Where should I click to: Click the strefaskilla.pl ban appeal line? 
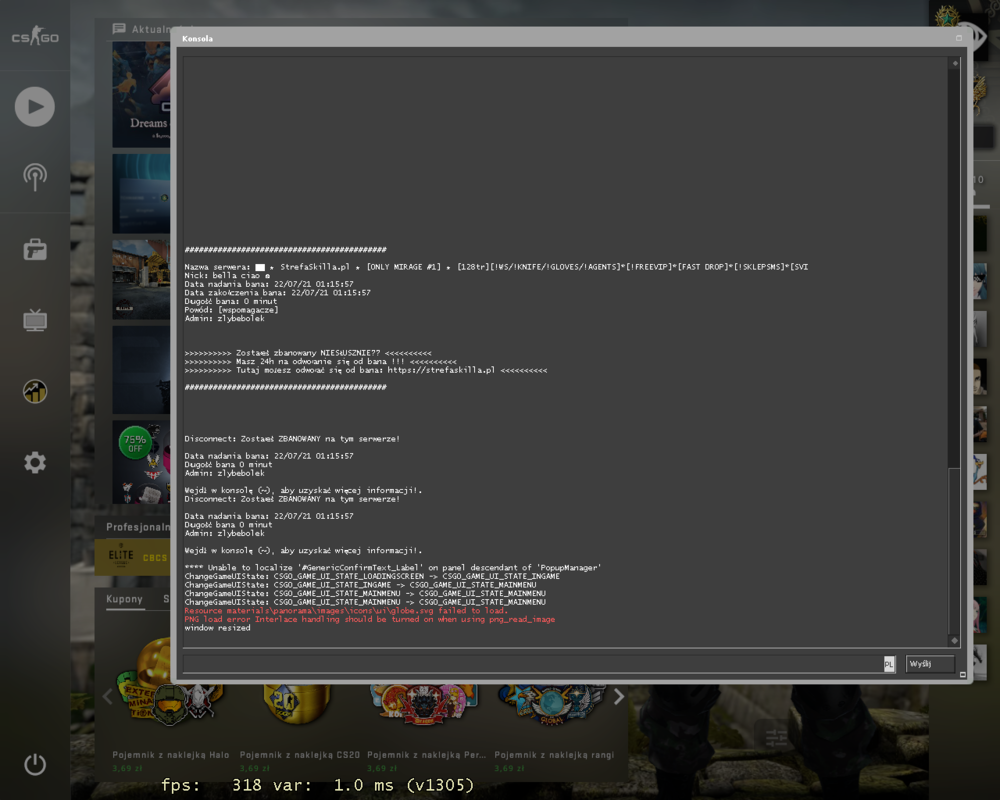[365, 370]
